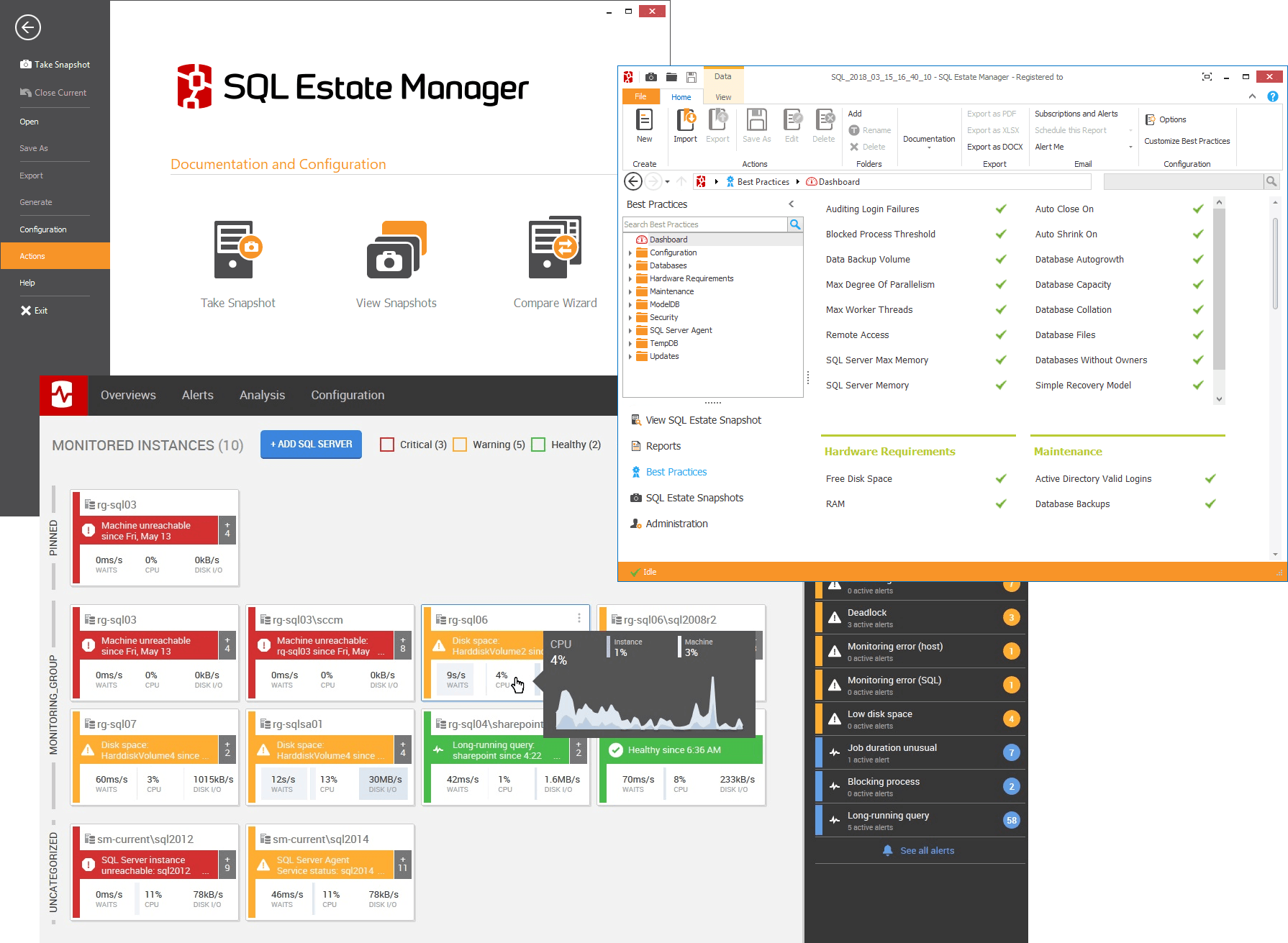The height and width of the screenshot is (943, 1288).
Task: Switch to the View ribbon tab
Action: [723, 97]
